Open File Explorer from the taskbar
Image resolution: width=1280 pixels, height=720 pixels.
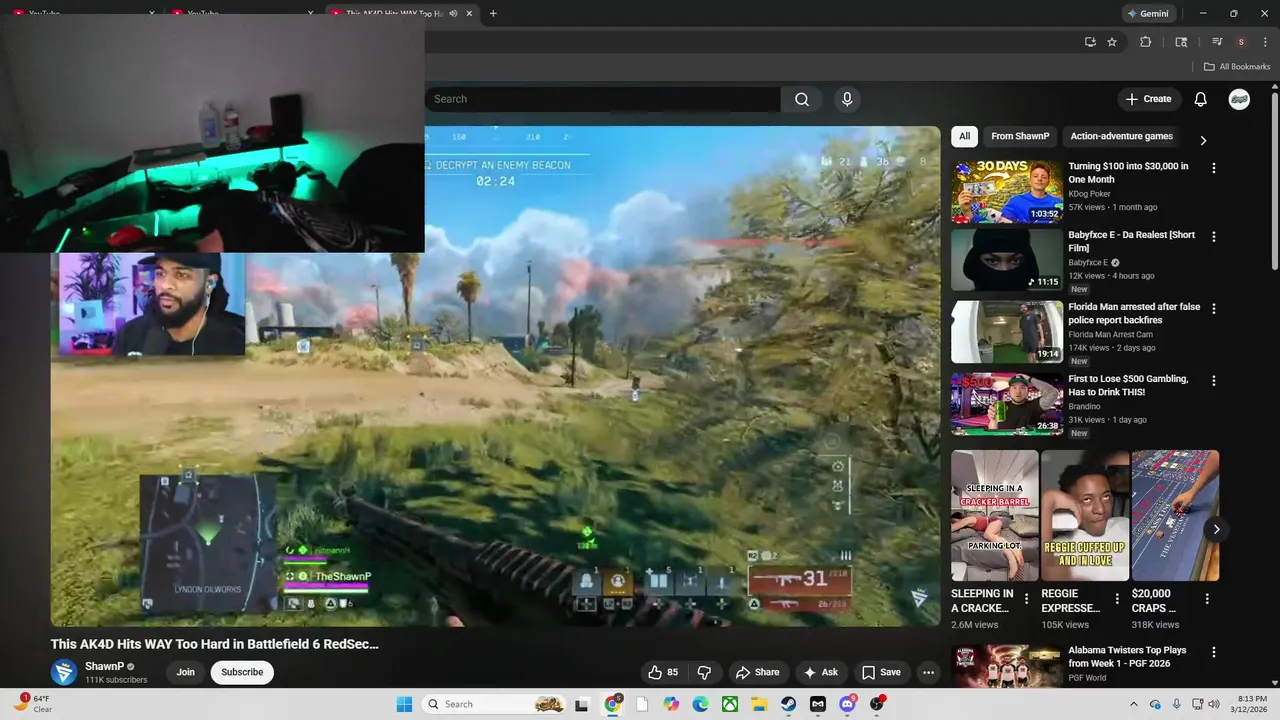pyautogui.click(x=759, y=704)
